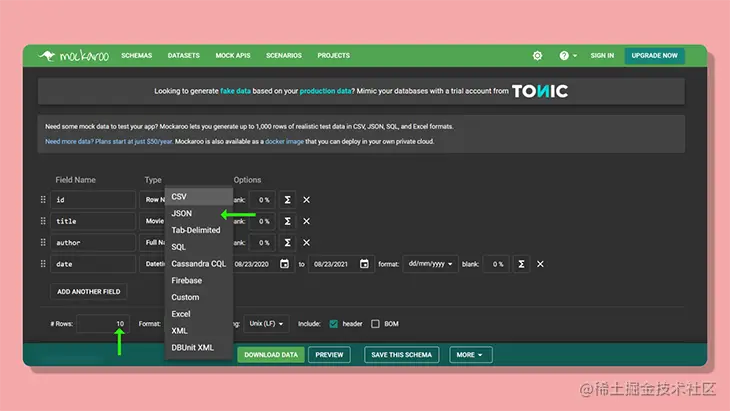Remove the author field with X
The width and height of the screenshot is (730, 411).
coord(306,243)
